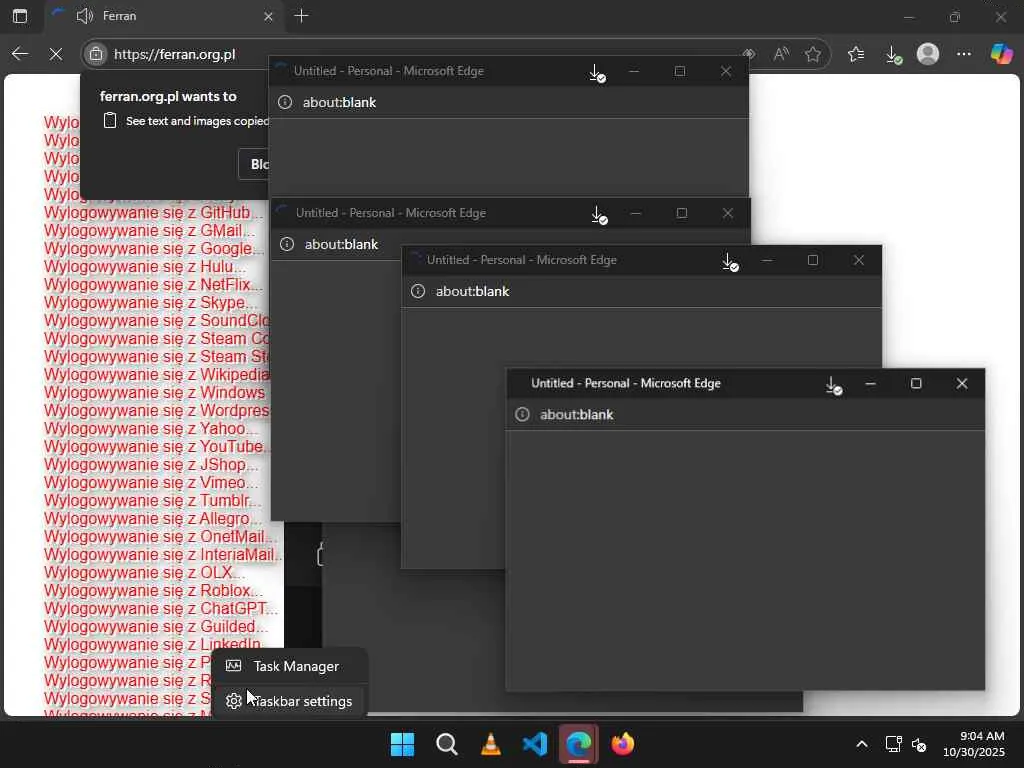
Task: Open taskbar Search icon
Action: pos(447,744)
